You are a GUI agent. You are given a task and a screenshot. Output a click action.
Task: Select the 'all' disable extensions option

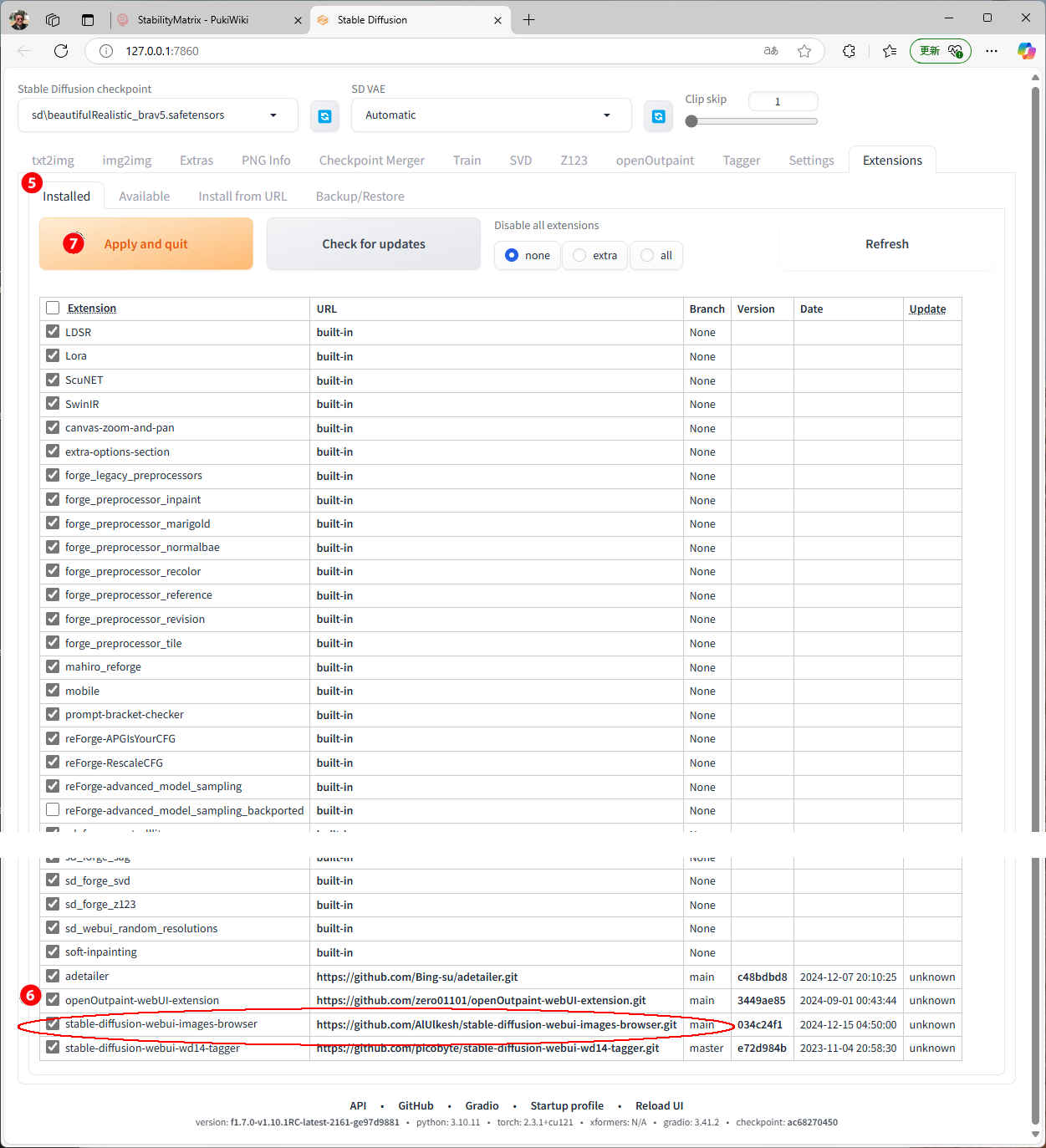pos(648,256)
